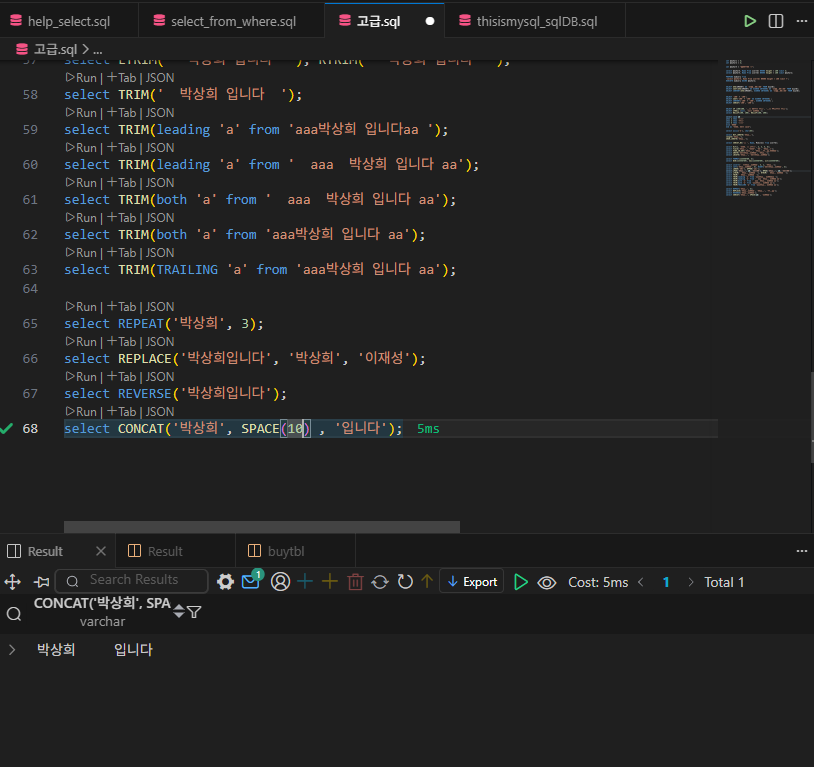This screenshot has width=814, height=767.
Task: Run the SQL file with the play icon
Action: click(750, 21)
